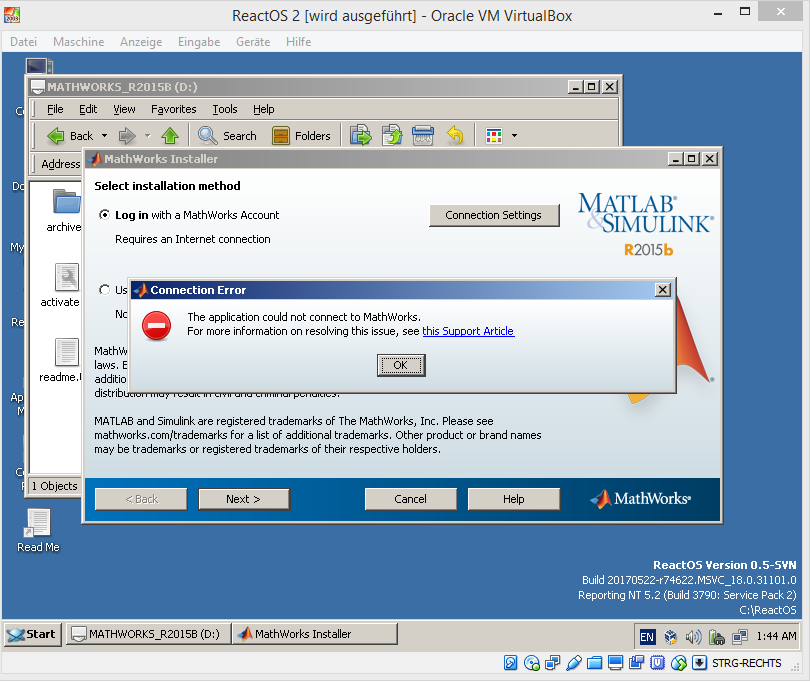Image resolution: width=810 pixels, height=682 pixels.
Task: Open the Favorites menu in Explorer
Action: coord(173,109)
